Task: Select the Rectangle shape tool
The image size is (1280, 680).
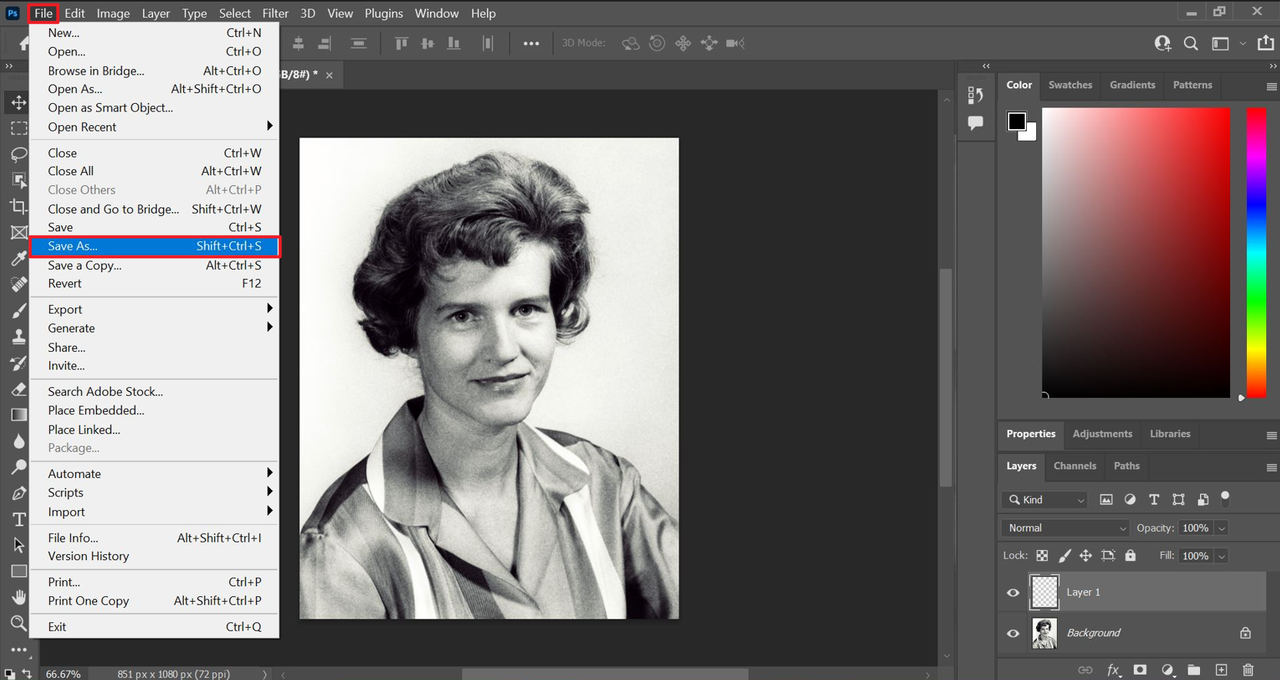Action: (x=19, y=571)
